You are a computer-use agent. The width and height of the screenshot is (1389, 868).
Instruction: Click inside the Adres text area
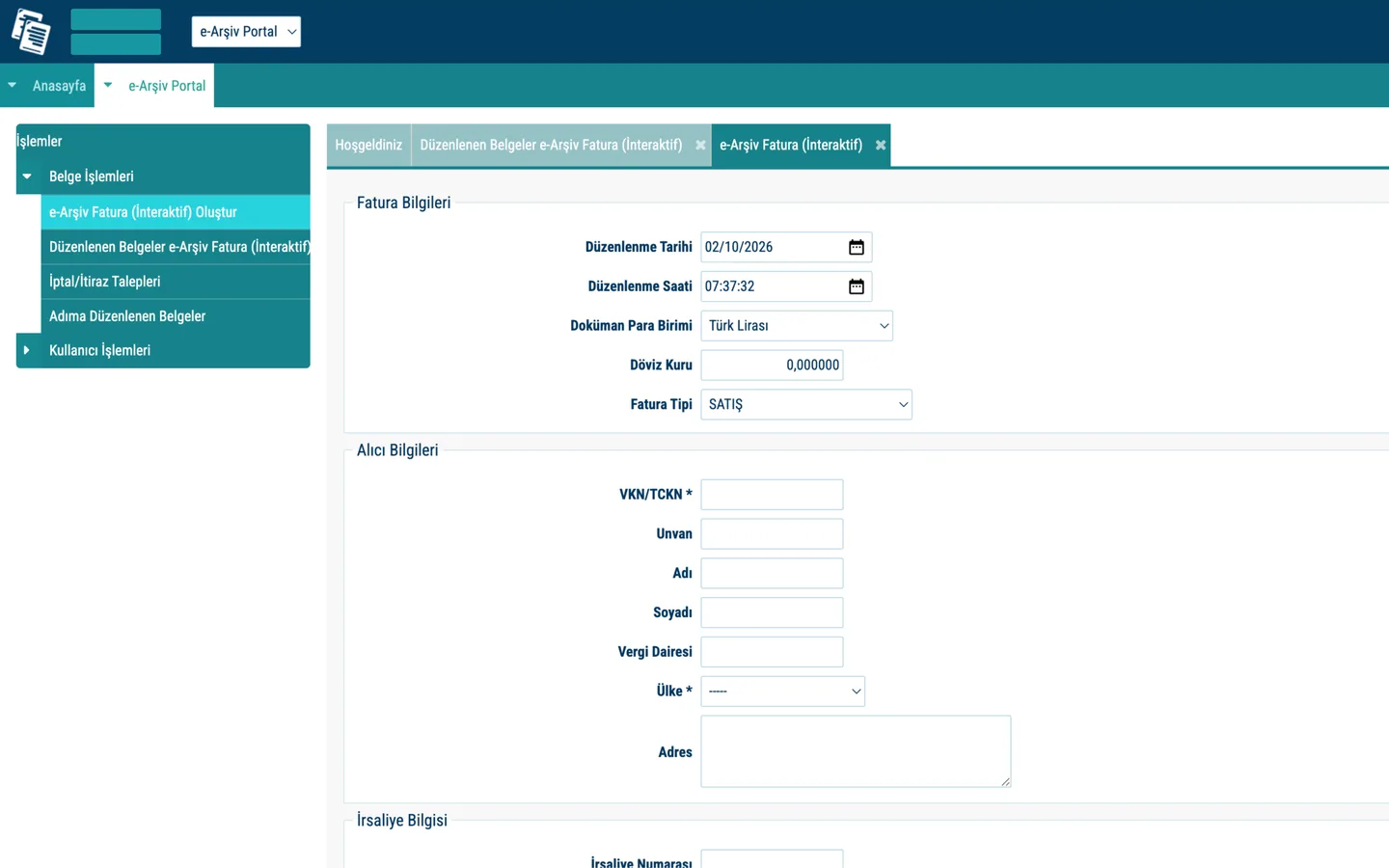coord(856,751)
